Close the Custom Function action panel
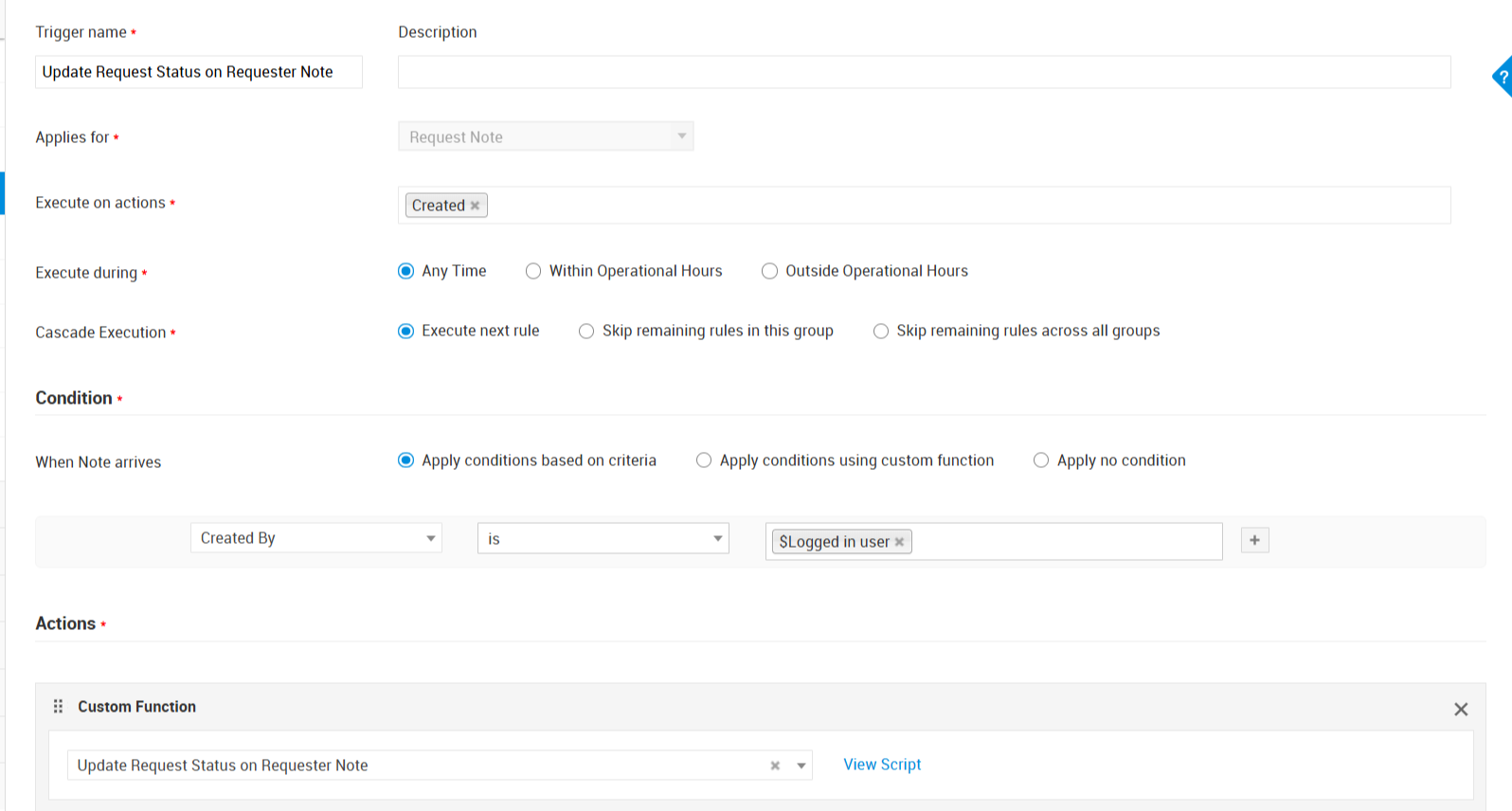 (1461, 710)
